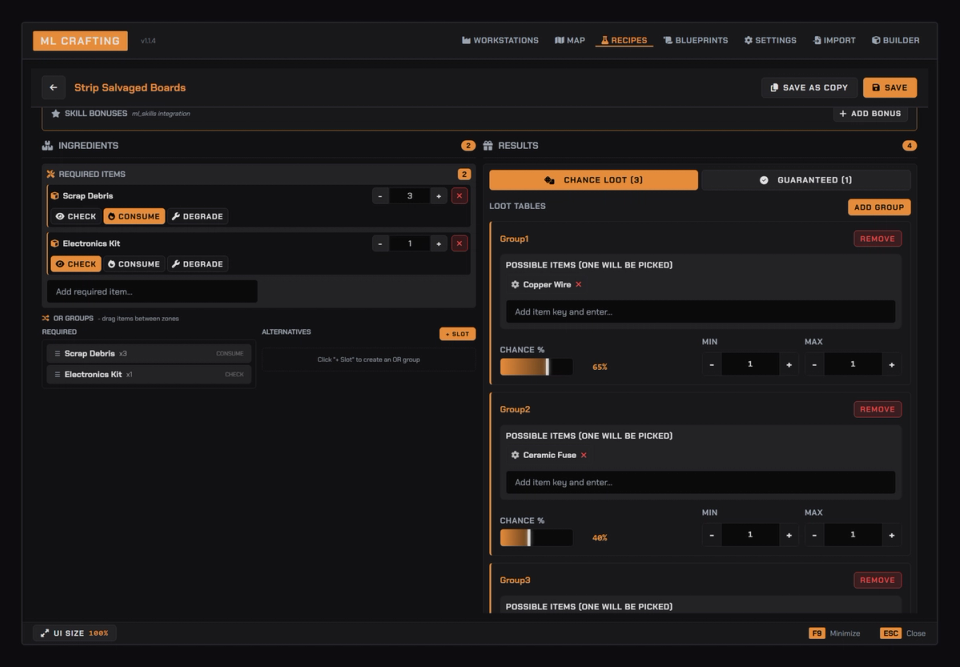Open the Builder tab
The image size is (960, 667).
coord(896,40)
